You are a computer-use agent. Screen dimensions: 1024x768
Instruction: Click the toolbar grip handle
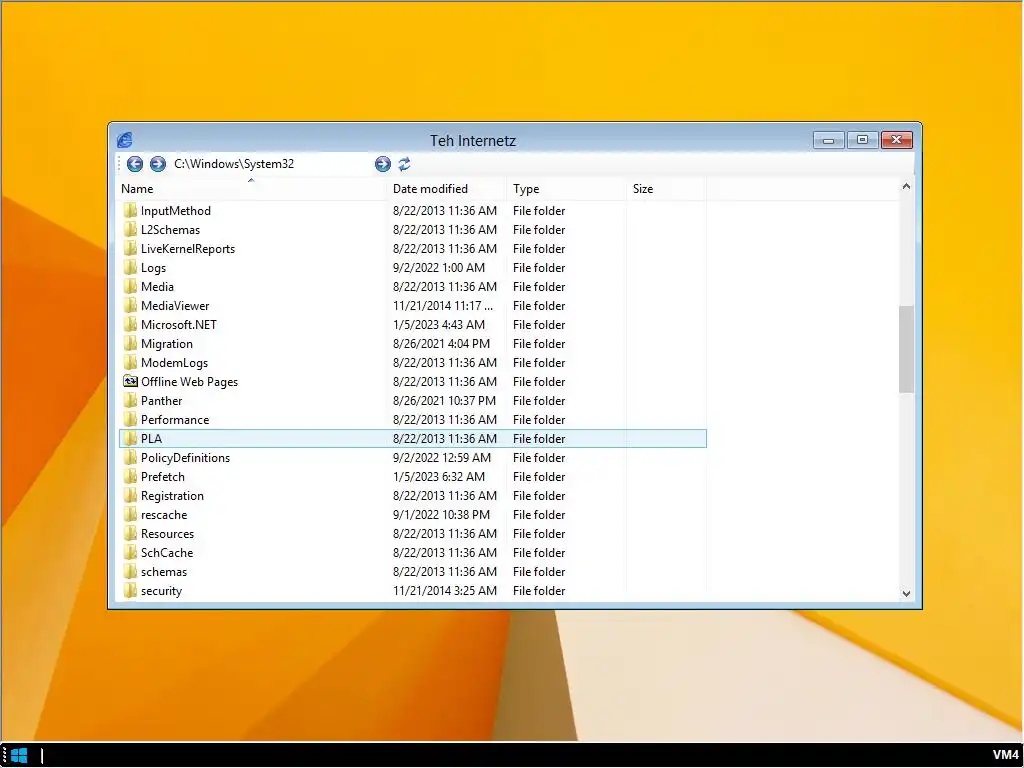[120, 164]
